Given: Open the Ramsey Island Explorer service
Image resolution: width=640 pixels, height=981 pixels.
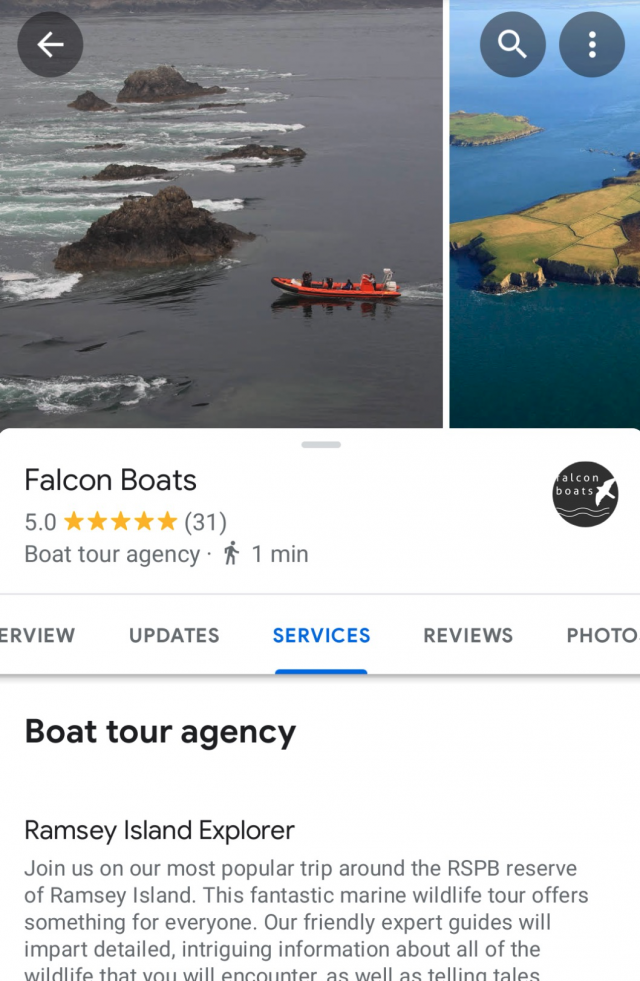Looking at the screenshot, I should click(159, 830).
